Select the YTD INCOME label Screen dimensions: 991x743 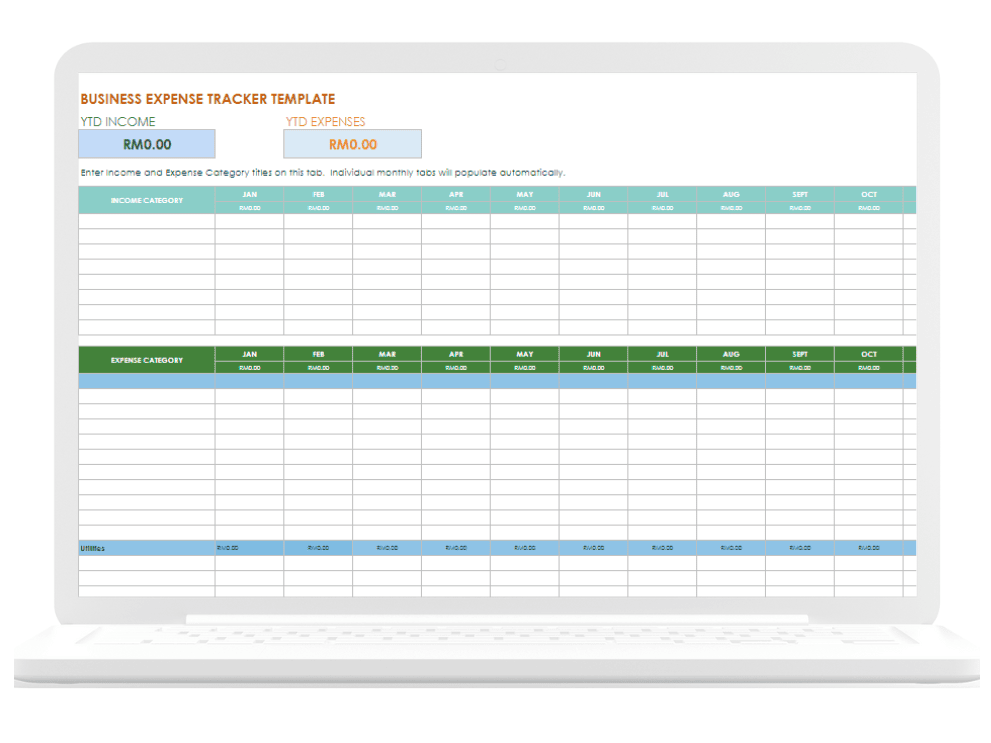coord(118,121)
